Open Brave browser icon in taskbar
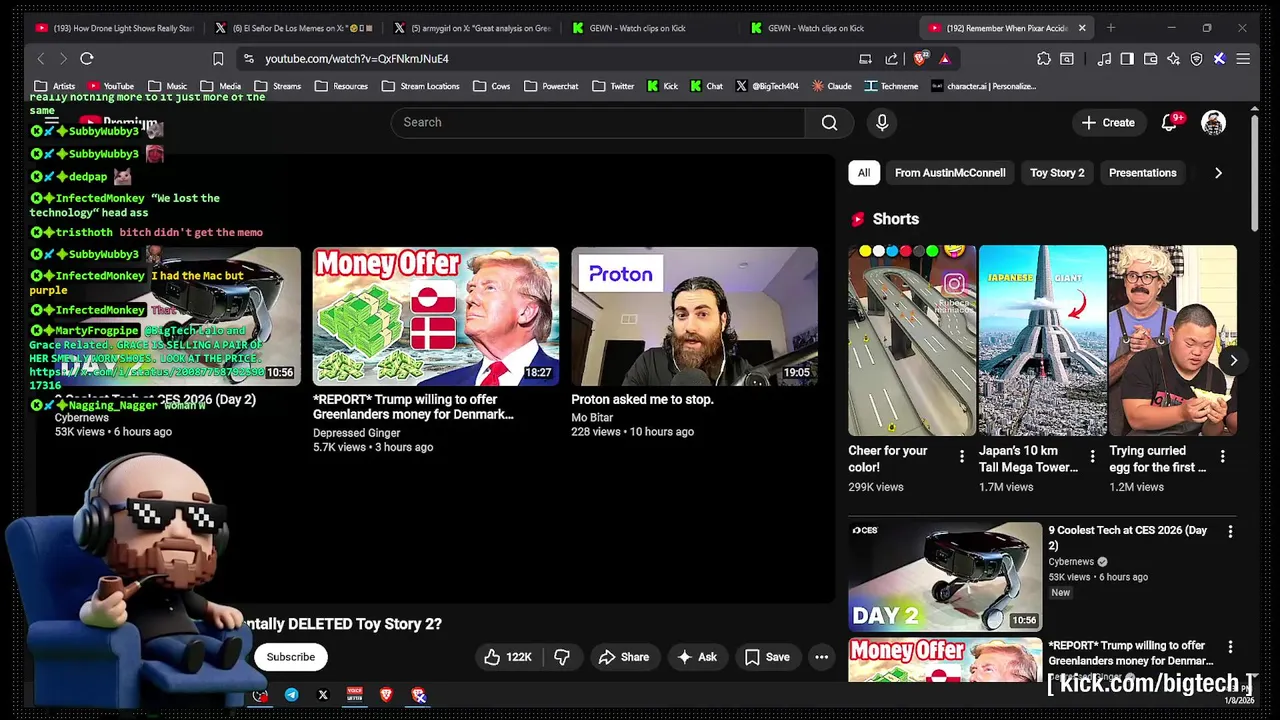This screenshot has width=1280, height=720. tap(386, 695)
